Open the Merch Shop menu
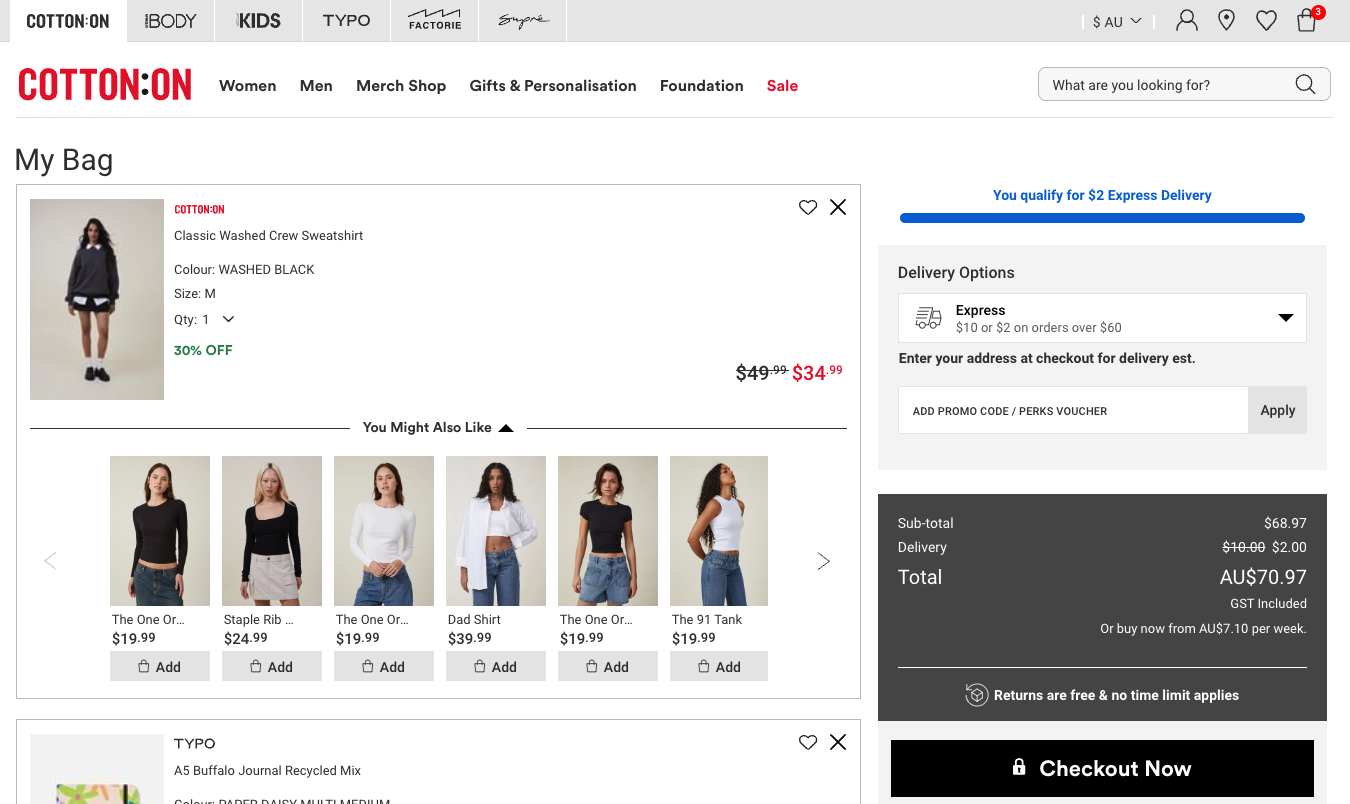Viewport: 1350px width, 804px height. pos(401,86)
